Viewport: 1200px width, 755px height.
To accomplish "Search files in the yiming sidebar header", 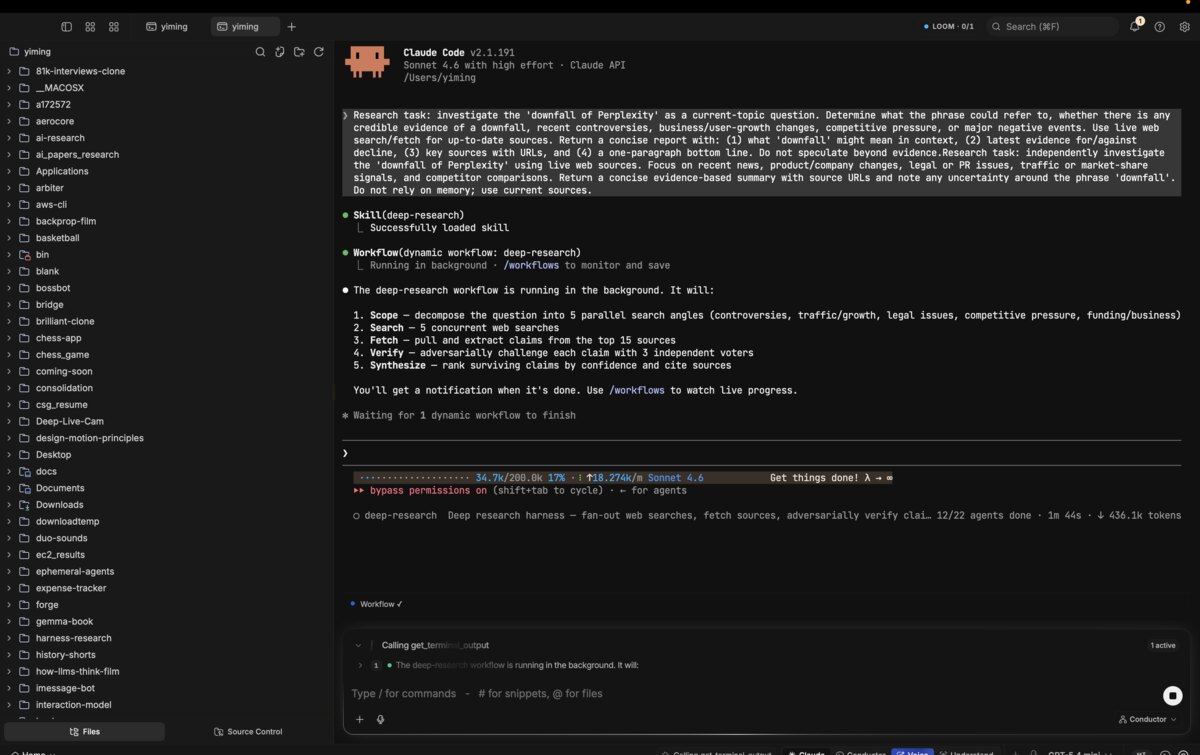I will tap(260, 51).
